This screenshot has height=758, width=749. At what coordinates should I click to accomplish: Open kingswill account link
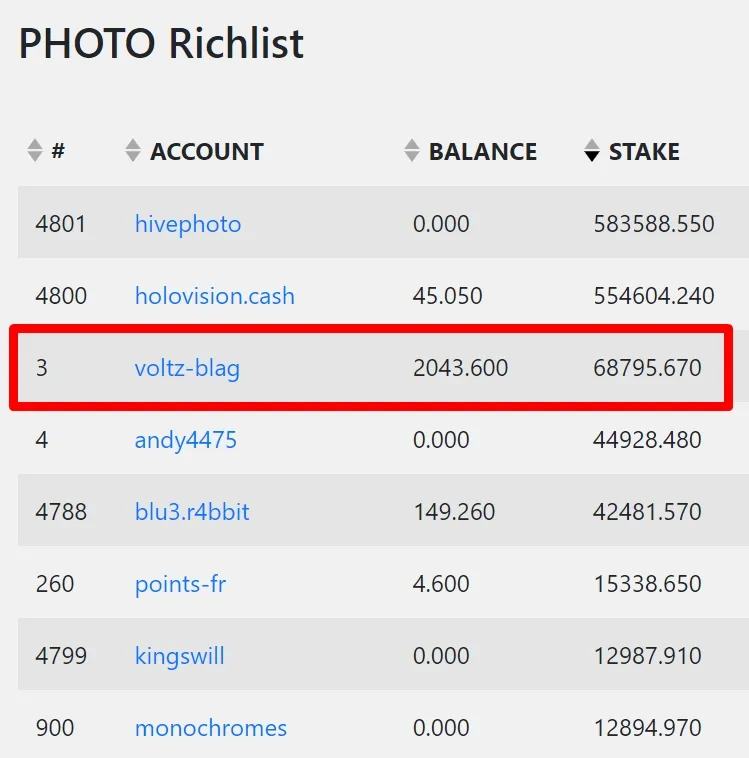point(179,656)
